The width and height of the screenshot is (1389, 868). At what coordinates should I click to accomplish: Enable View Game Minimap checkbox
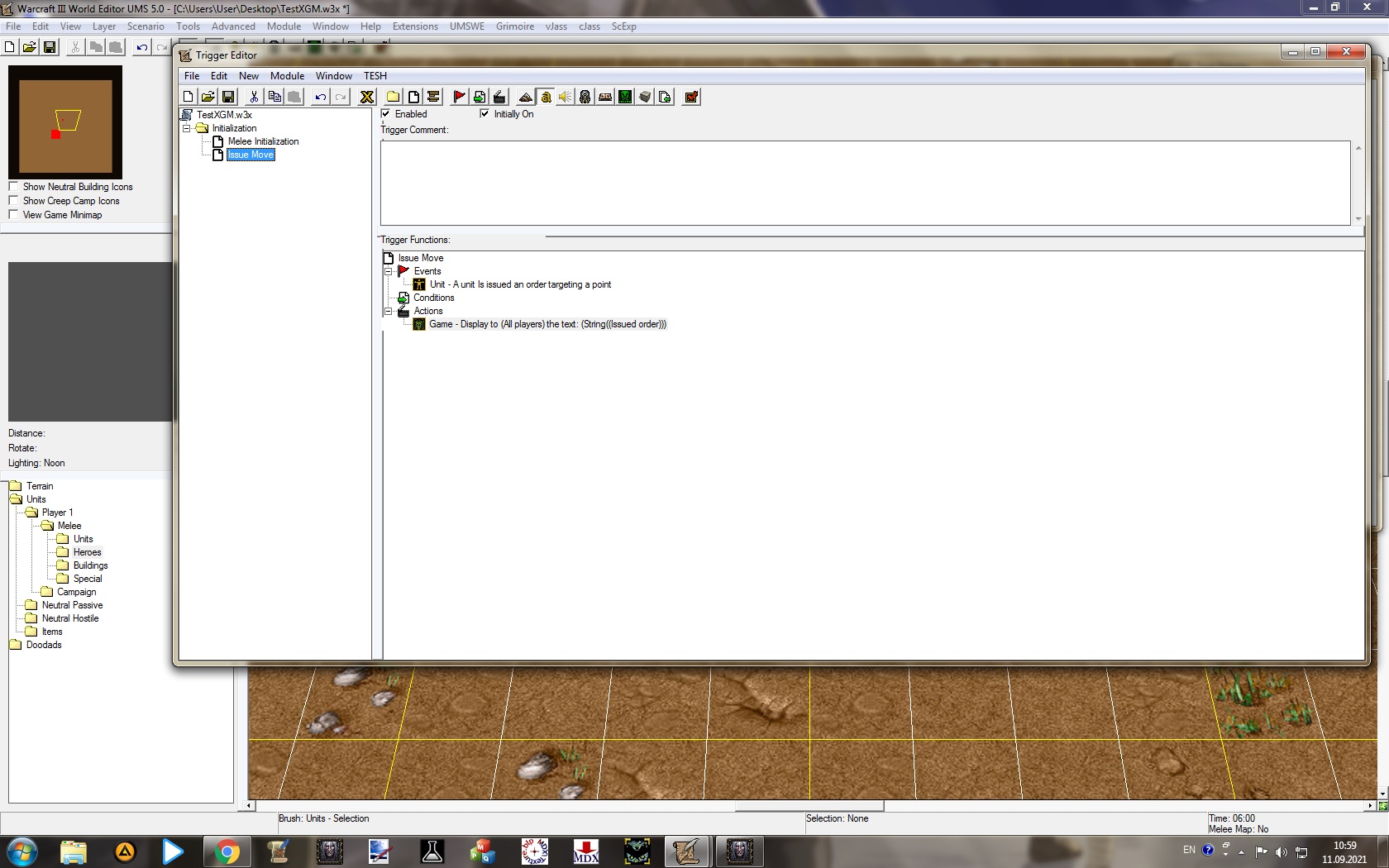(13, 215)
